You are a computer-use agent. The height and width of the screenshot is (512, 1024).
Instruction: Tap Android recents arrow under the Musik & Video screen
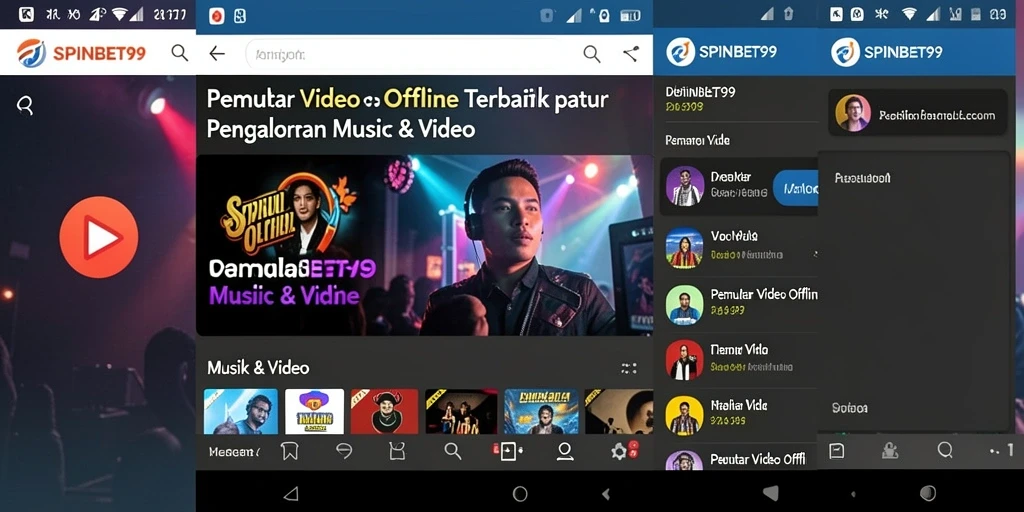point(607,494)
